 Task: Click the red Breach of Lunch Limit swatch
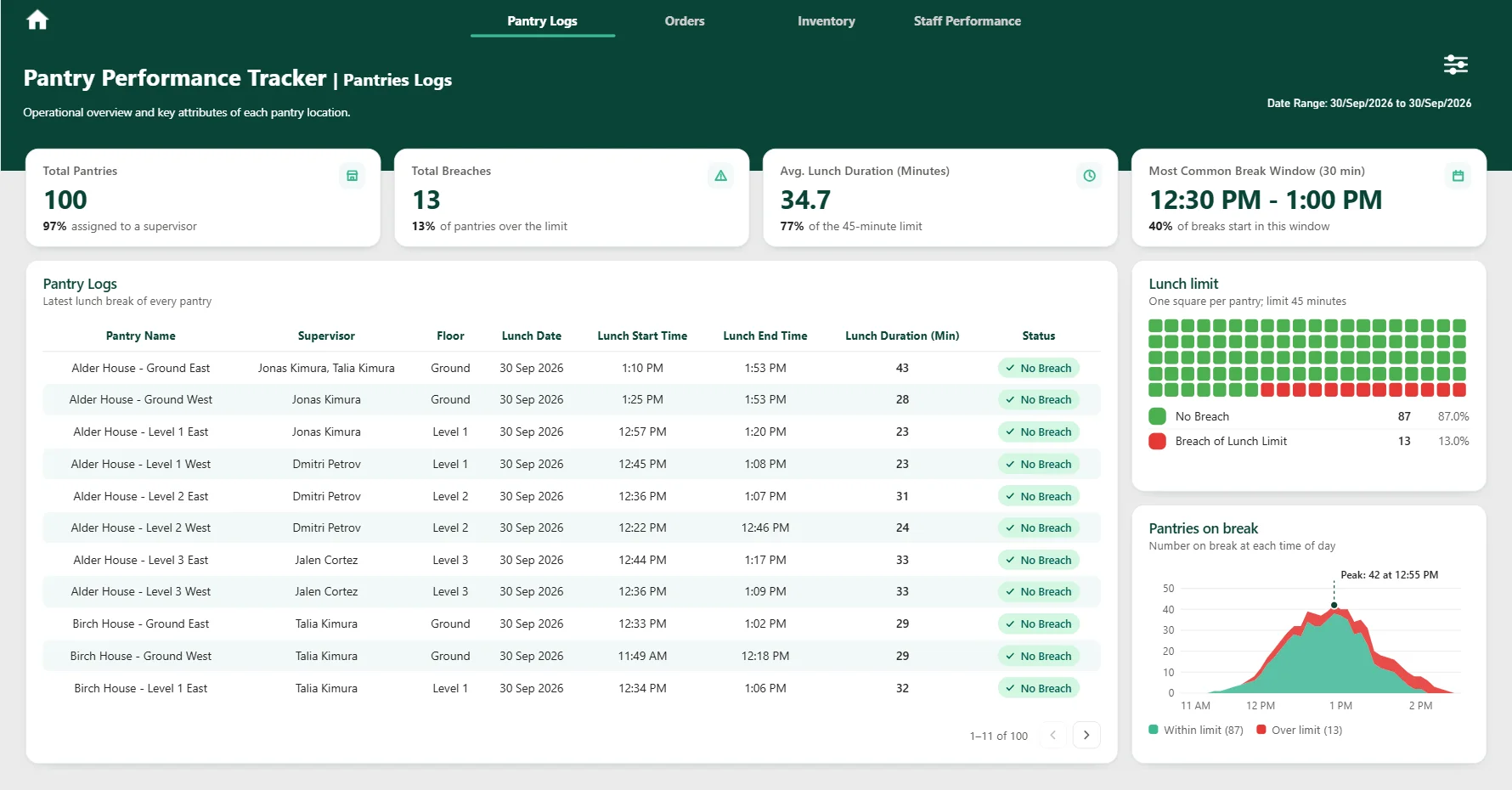[x=1157, y=441]
